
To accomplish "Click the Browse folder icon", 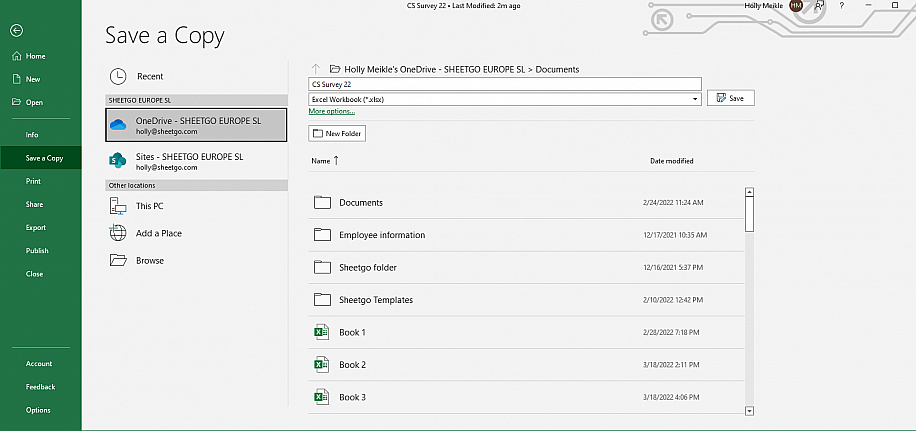I will tap(118, 260).
